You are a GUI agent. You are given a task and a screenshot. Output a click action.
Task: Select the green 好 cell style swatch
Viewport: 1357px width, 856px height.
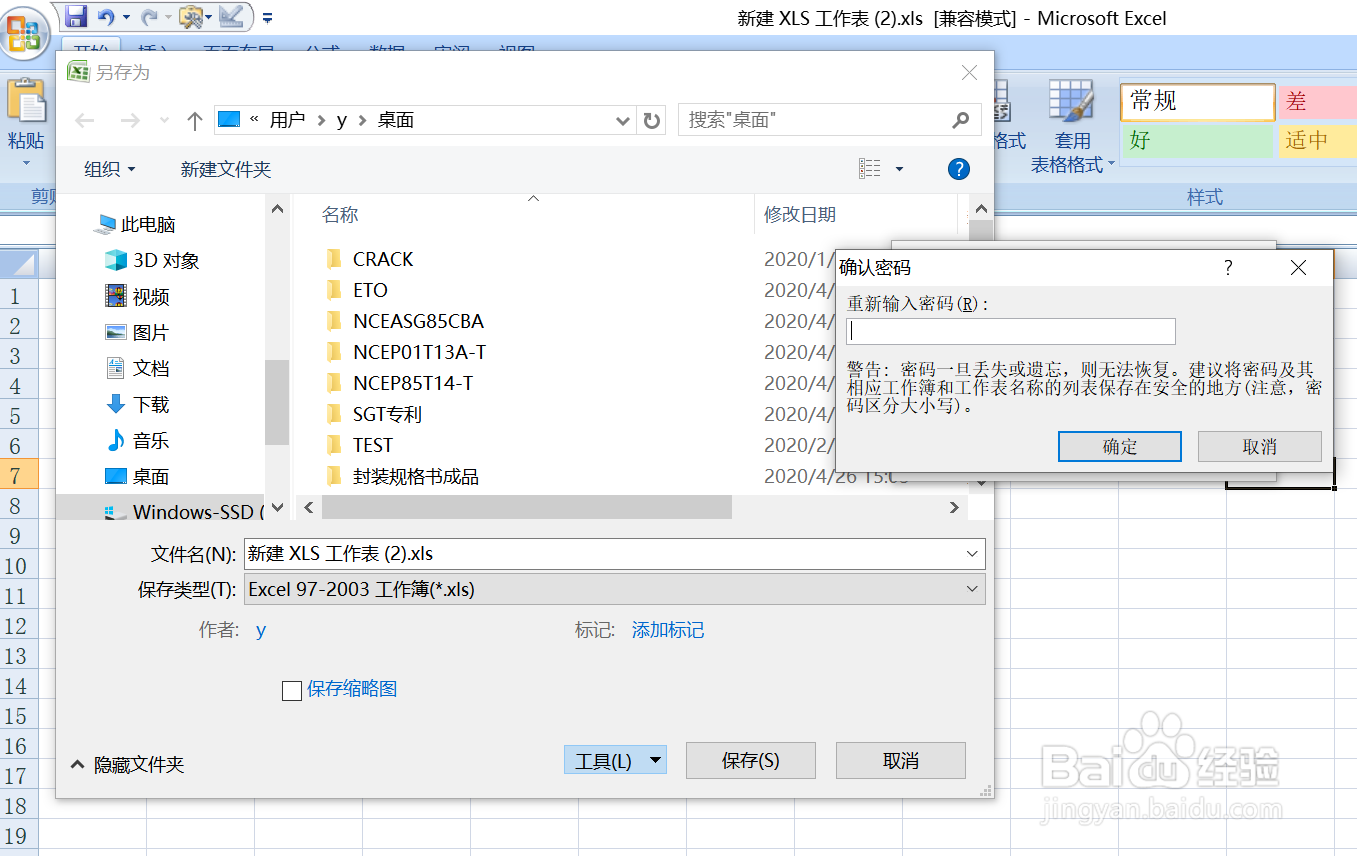coord(1197,141)
